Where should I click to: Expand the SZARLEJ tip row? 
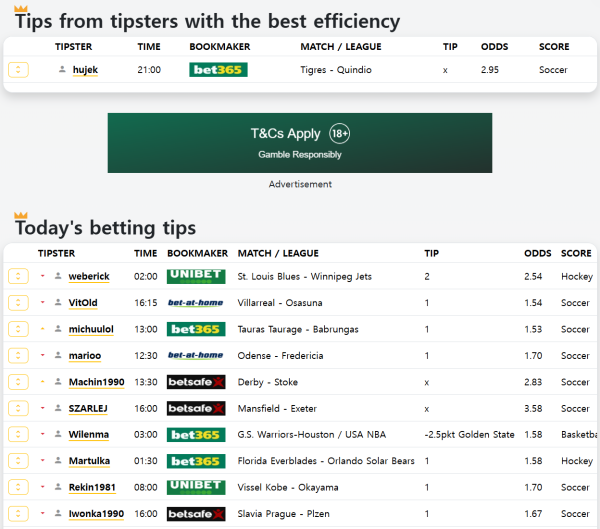click(x=18, y=408)
